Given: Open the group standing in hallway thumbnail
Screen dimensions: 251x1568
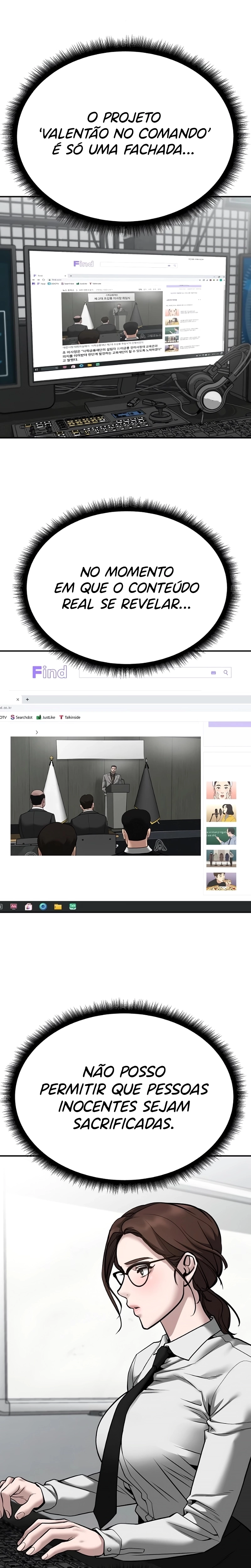Looking at the screenshot, I should pyautogui.click(x=221, y=858).
